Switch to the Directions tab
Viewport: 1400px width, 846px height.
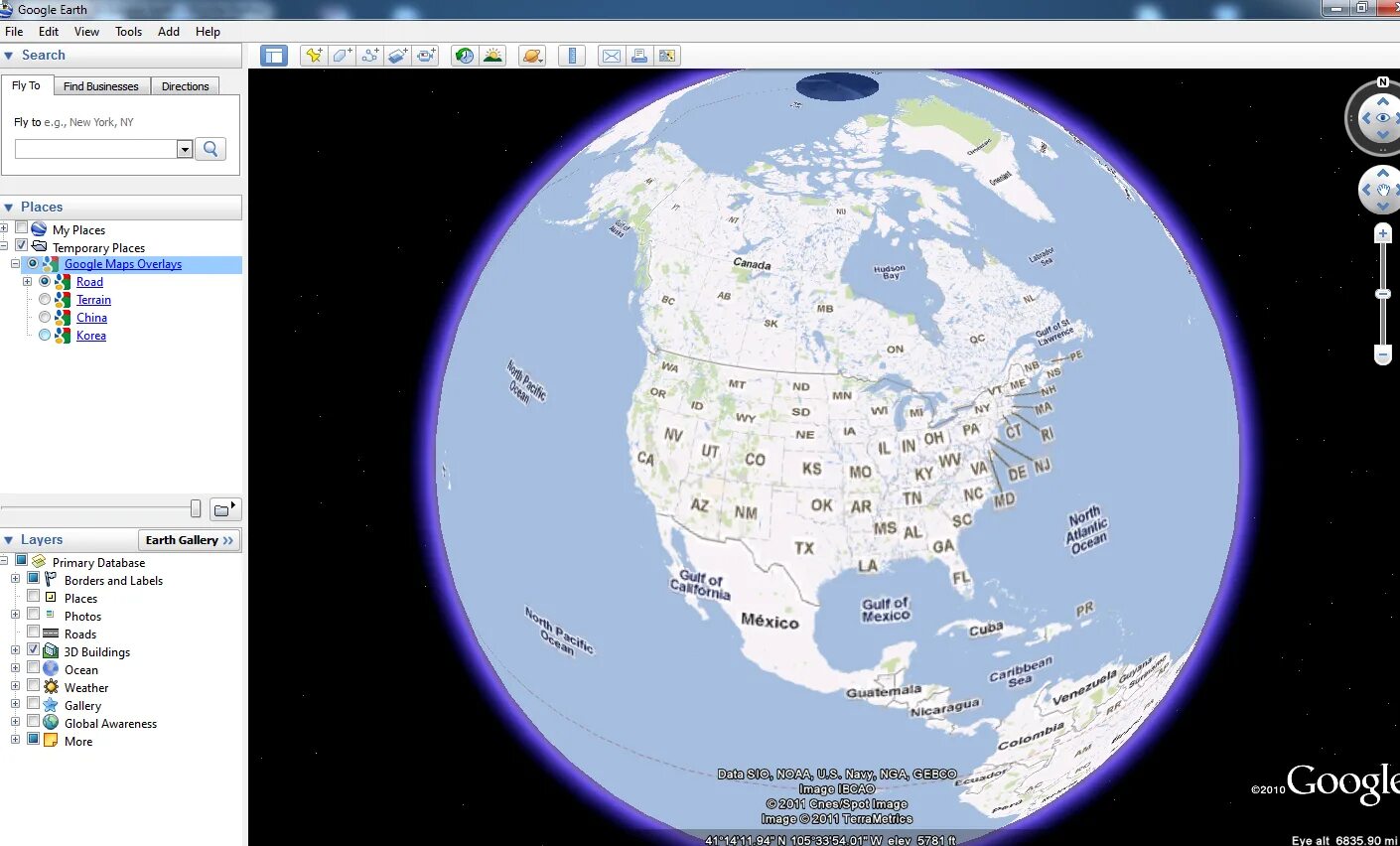click(x=186, y=86)
